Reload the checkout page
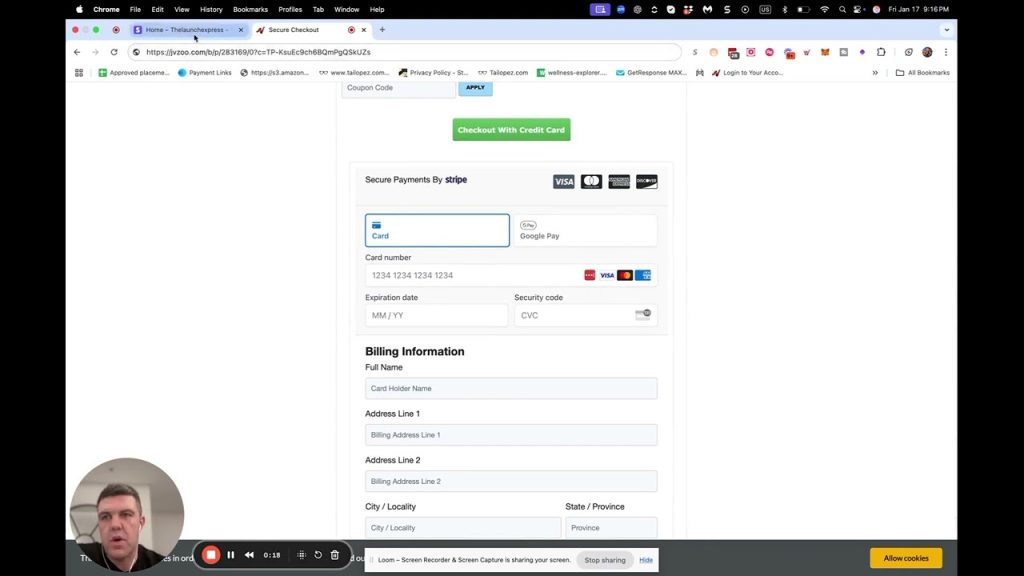This screenshot has height=576, width=1024. [x=114, y=52]
